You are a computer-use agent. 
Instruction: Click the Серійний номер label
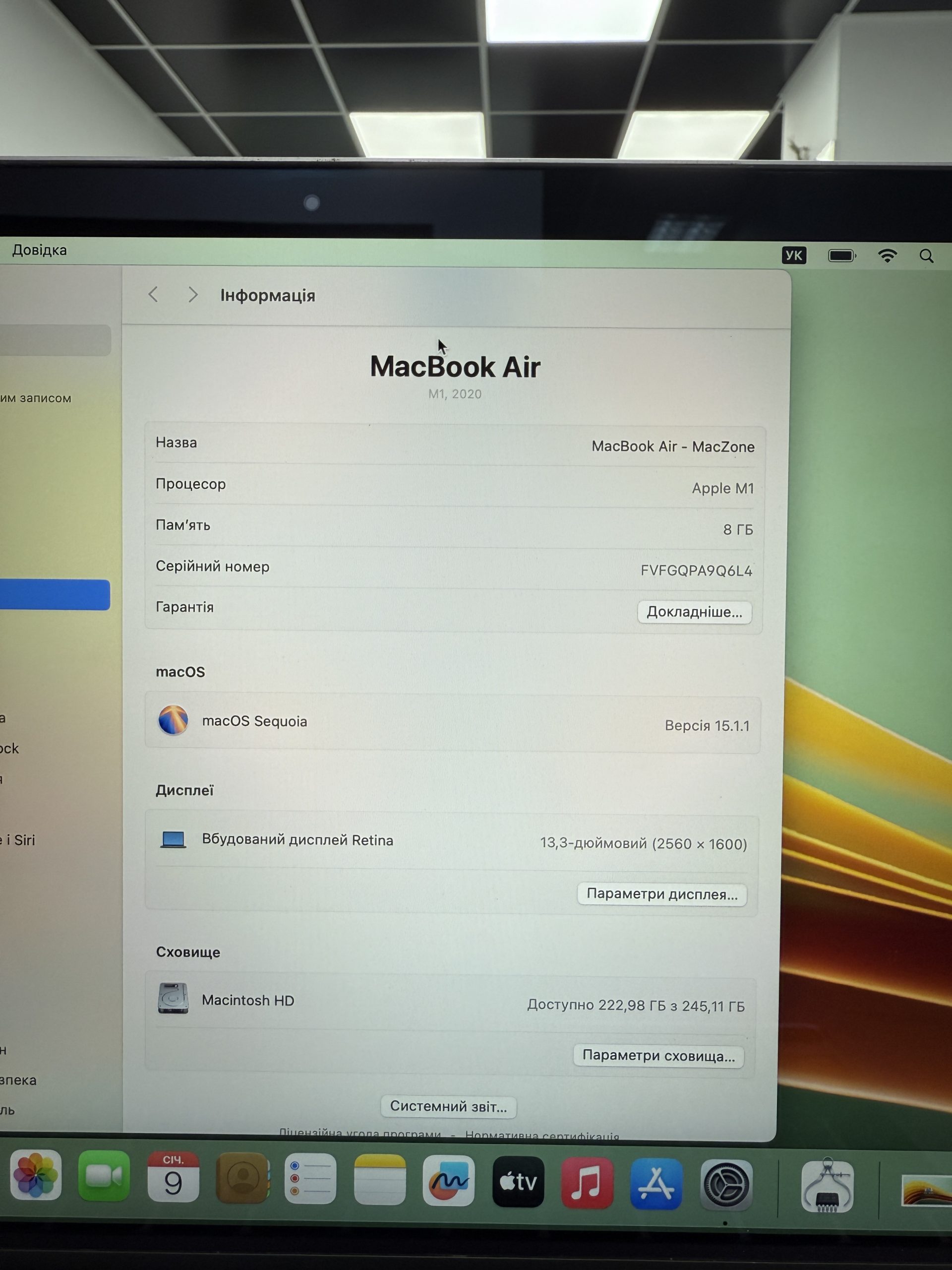[212, 566]
